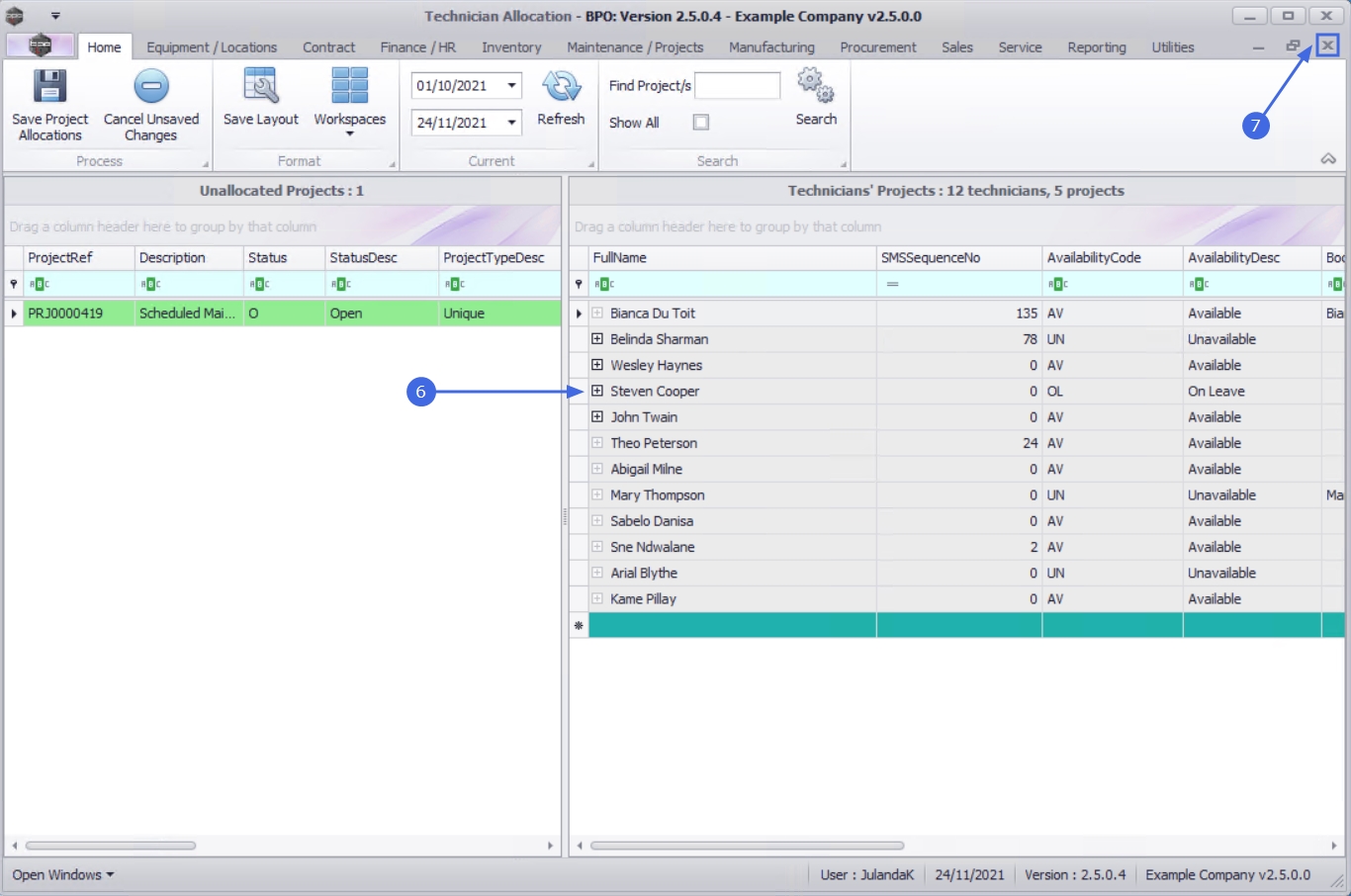Expand the Wesley Haynes row

click(597, 365)
